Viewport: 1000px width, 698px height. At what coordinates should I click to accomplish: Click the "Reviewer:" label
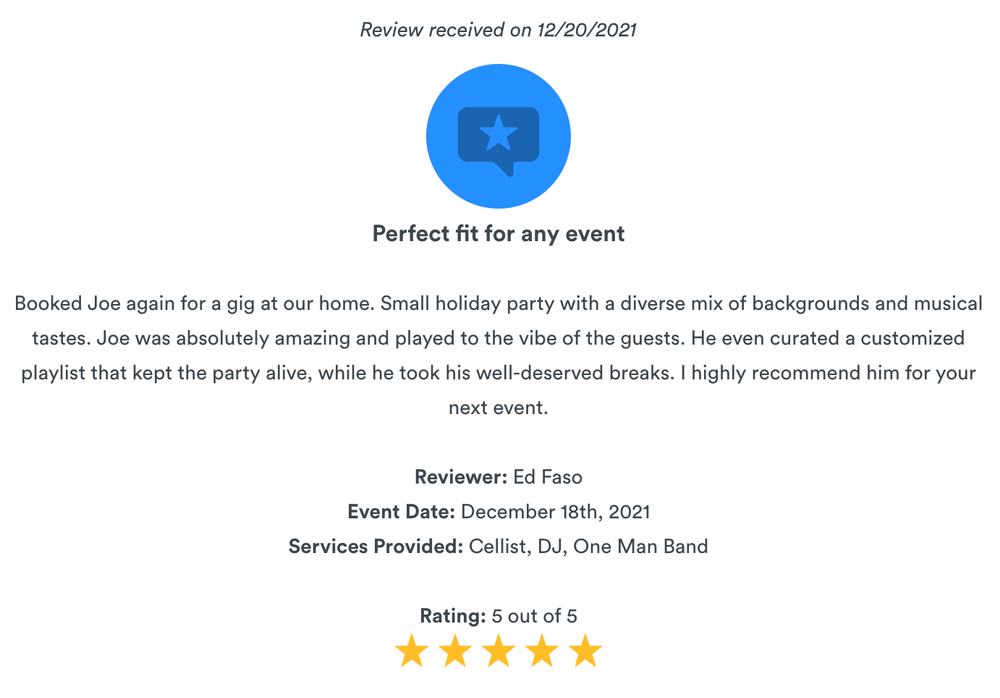[461, 477]
